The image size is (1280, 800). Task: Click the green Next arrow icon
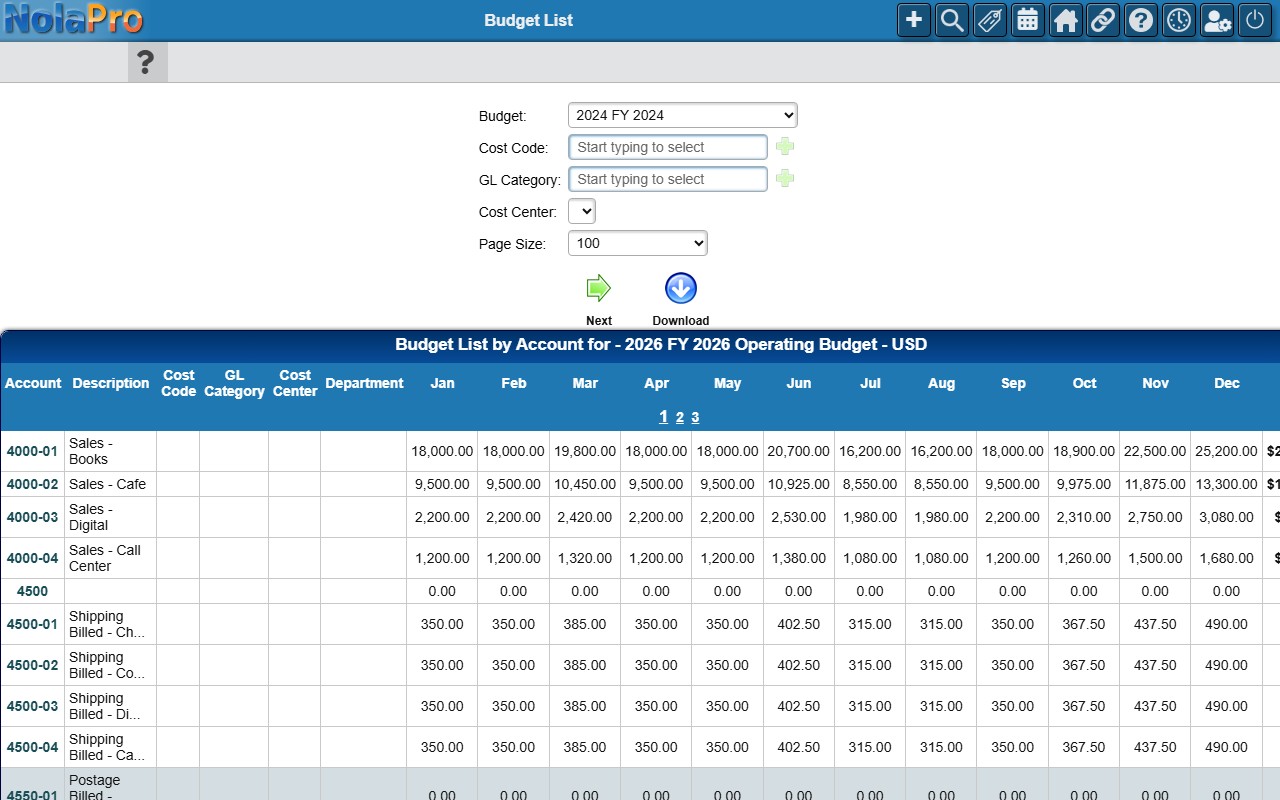[x=598, y=289]
